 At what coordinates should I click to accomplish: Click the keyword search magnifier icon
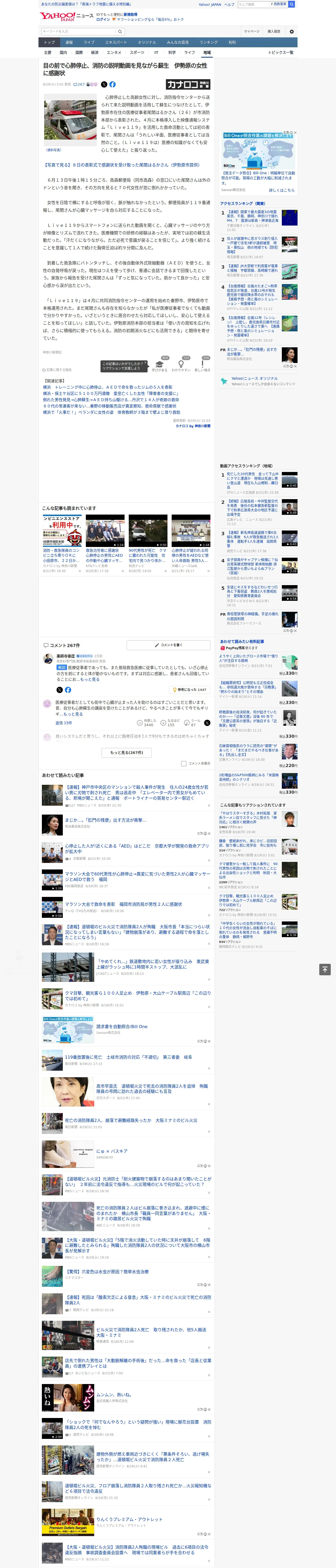tap(120, 32)
